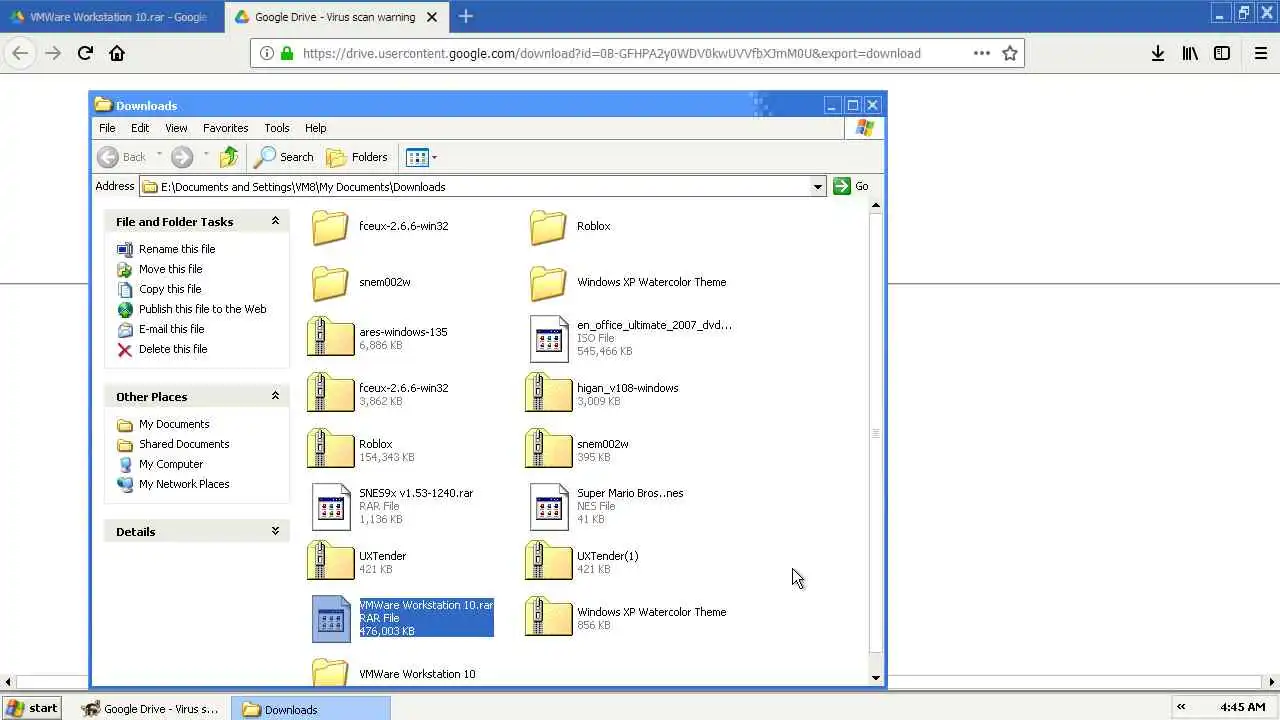1280x720 pixels.
Task: Collapse File and Folder Tasks panel
Action: click(x=275, y=221)
